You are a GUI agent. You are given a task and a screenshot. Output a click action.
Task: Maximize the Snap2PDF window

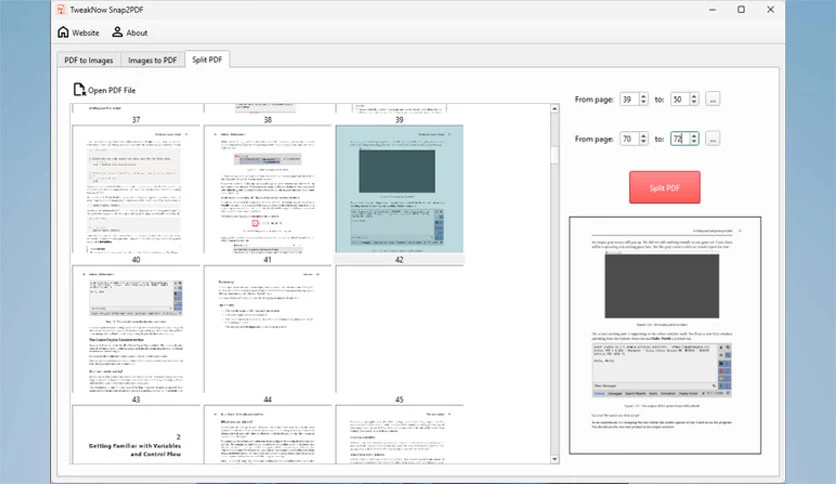(741, 10)
